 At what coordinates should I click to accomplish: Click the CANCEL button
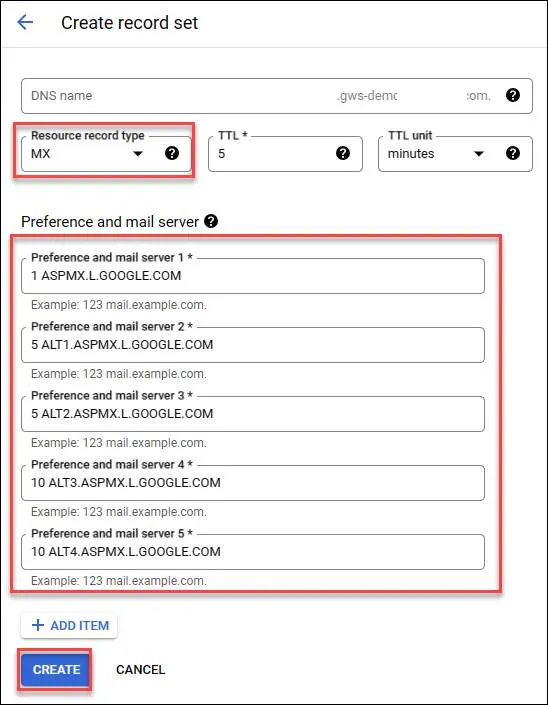click(141, 669)
